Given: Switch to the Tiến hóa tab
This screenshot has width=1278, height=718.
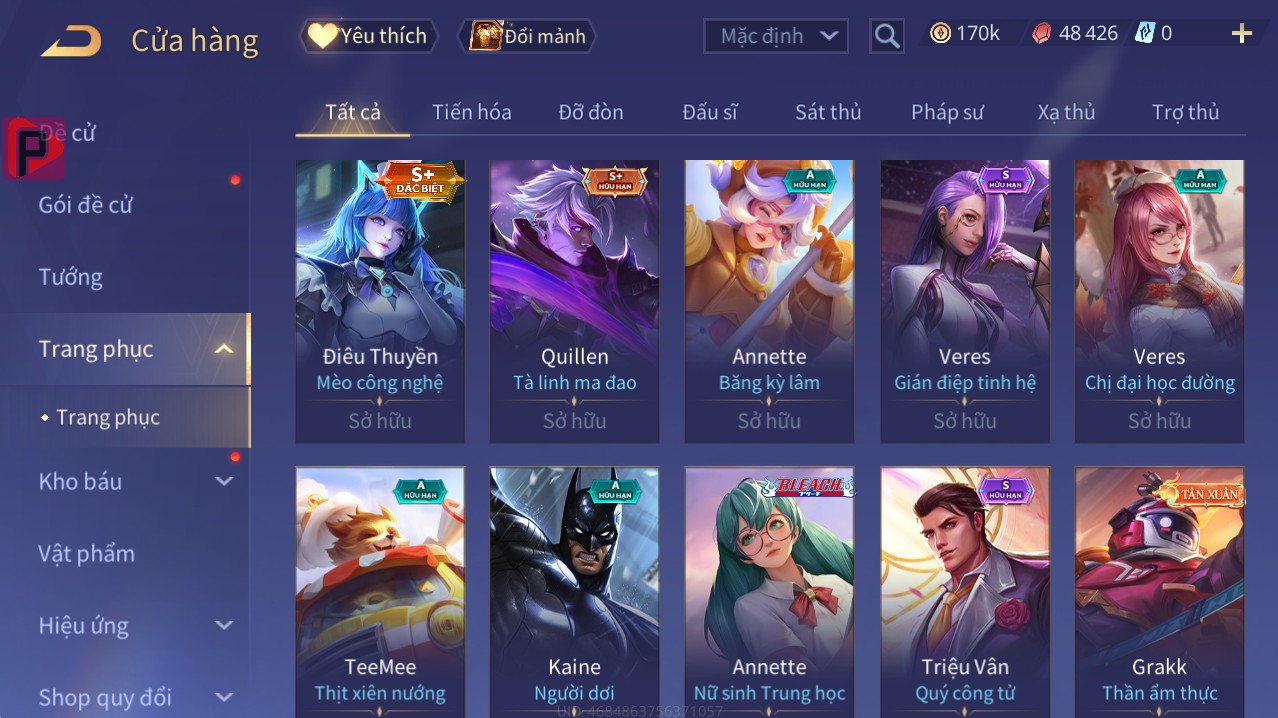Looking at the screenshot, I should pos(472,112).
